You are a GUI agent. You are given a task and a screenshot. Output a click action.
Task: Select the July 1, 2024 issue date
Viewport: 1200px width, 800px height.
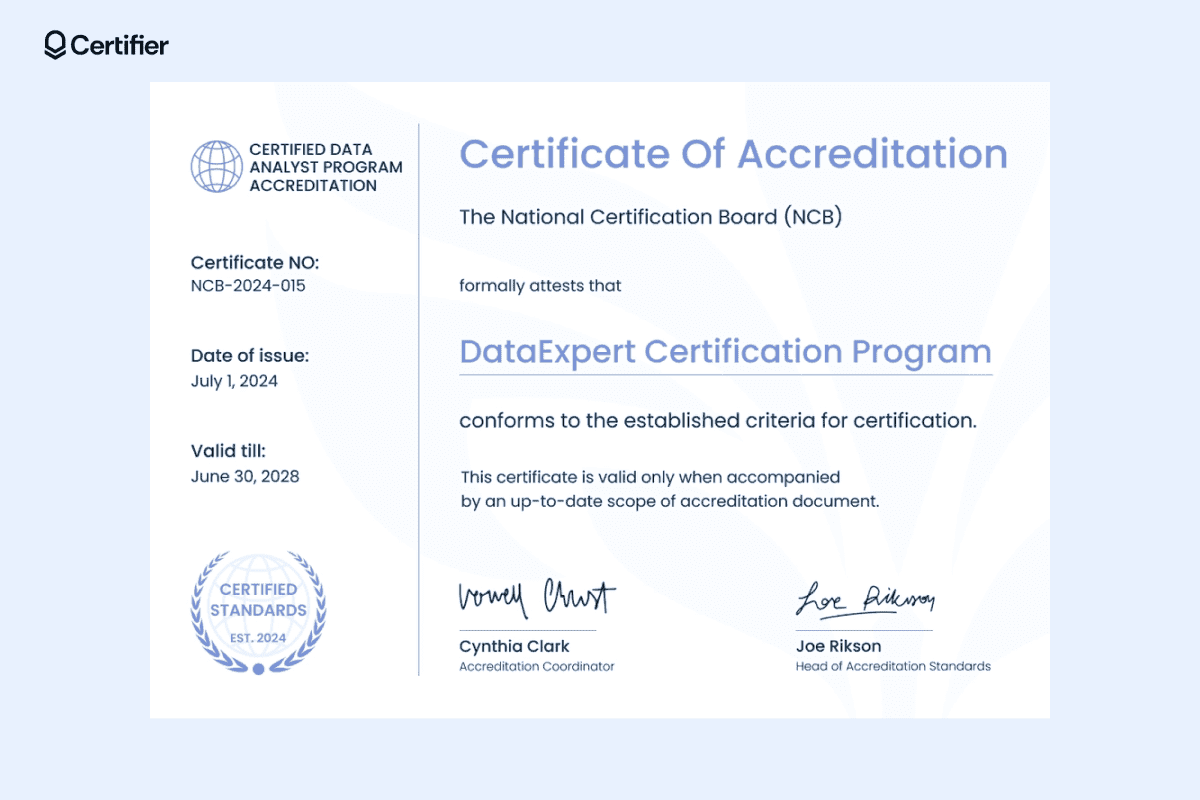[234, 381]
